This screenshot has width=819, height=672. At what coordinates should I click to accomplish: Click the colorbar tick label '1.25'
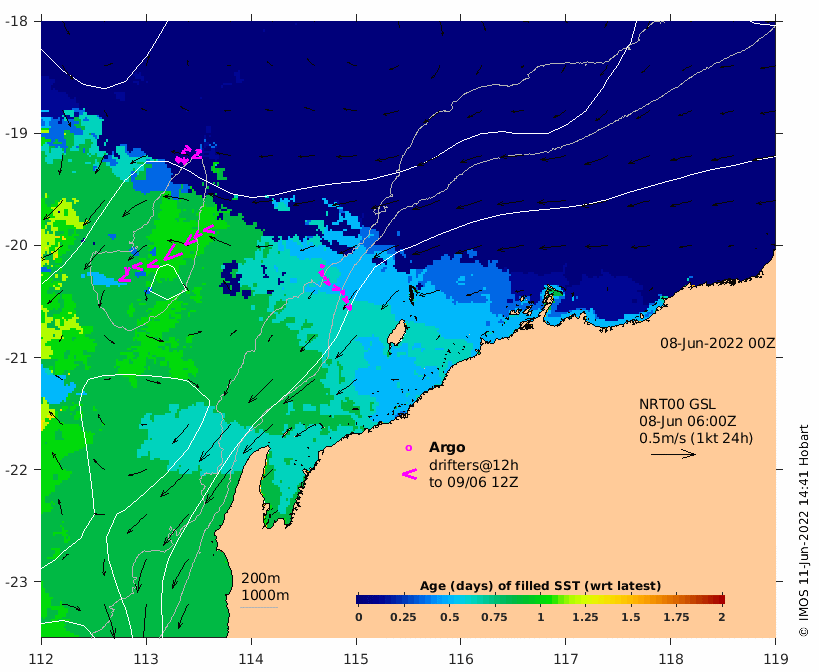(x=585, y=617)
